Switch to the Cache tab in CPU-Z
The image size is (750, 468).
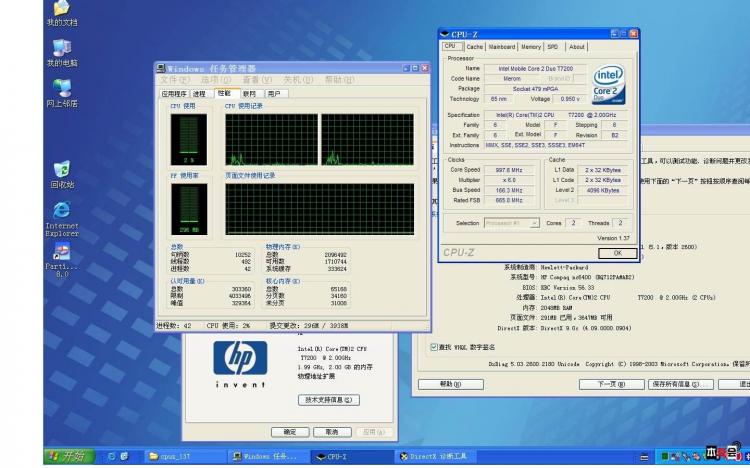click(474, 46)
